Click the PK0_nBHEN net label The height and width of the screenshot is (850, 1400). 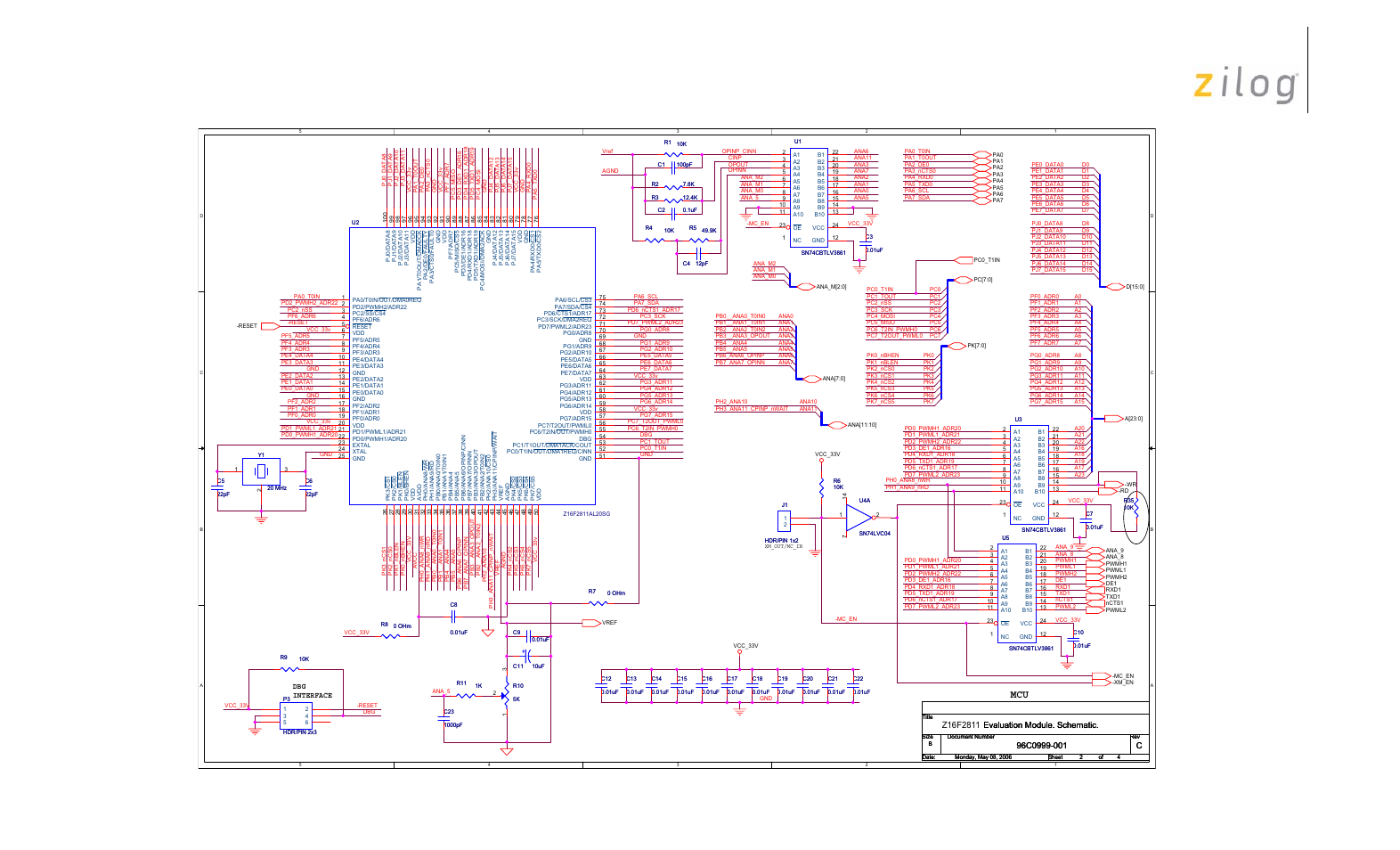click(x=883, y=356)
